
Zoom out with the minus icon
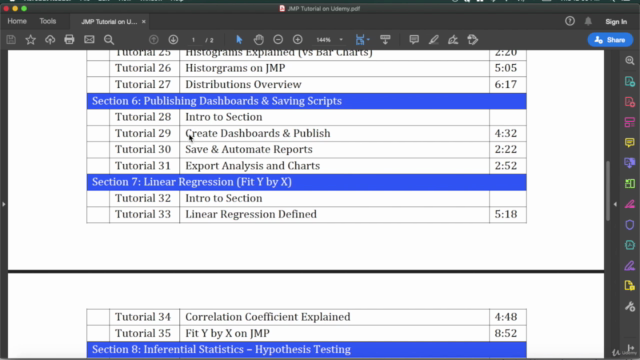pyautogui.click(x=278, y=40)
